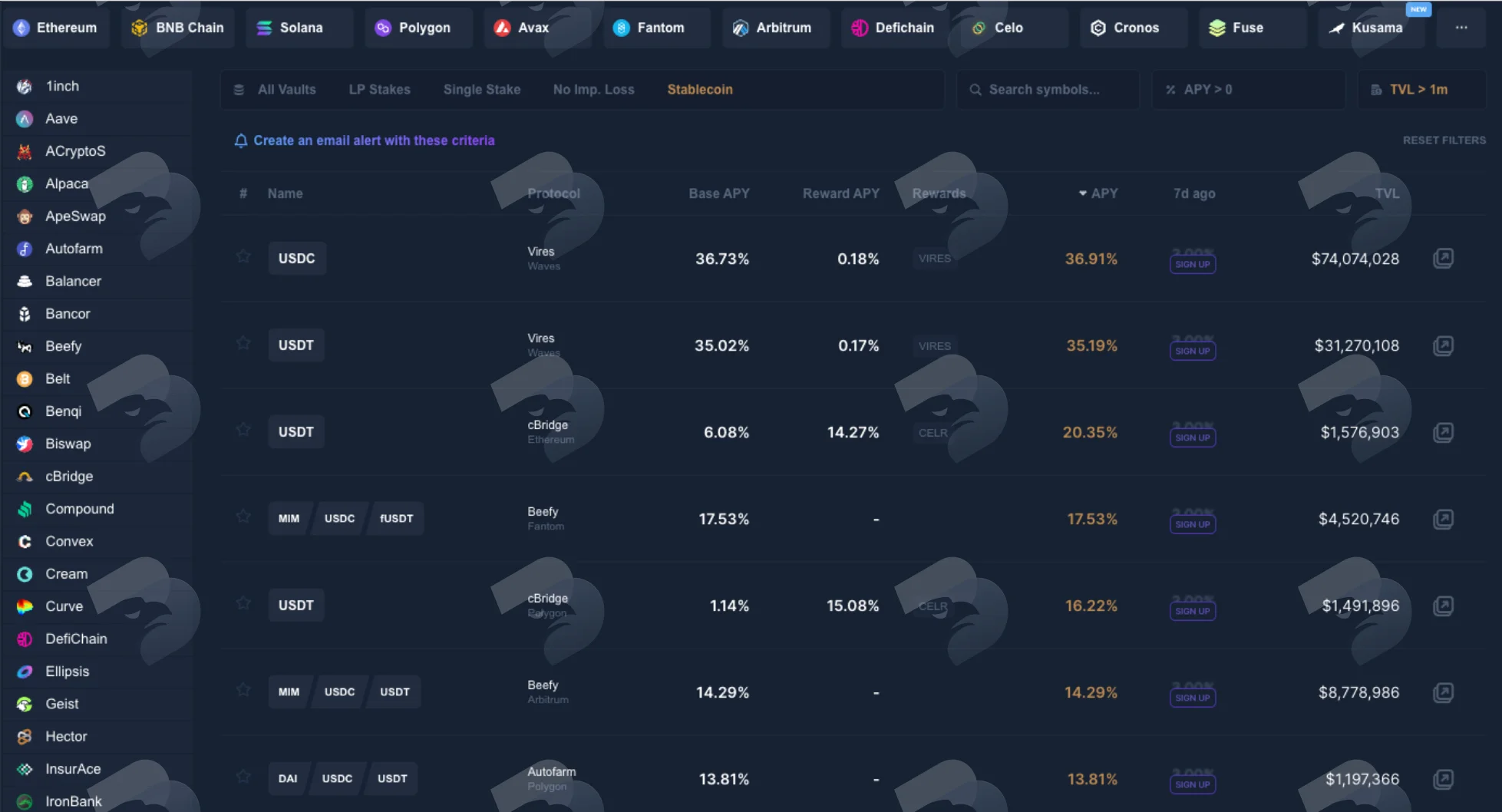Screen dimensions: 1502x812
Task: Toggle favorite star on MIM USDC fUSDT vault
Action: [x=243, y=517]
